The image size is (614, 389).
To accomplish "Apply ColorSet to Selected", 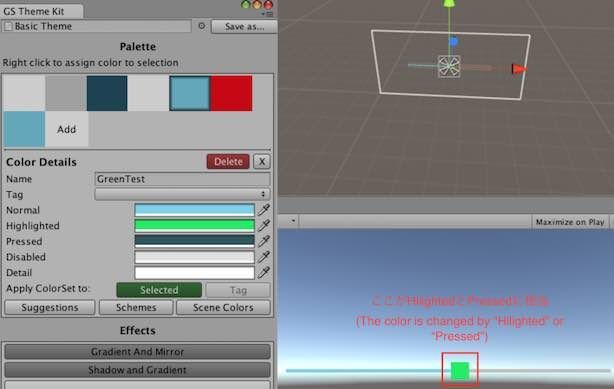I will coord(159,290).
